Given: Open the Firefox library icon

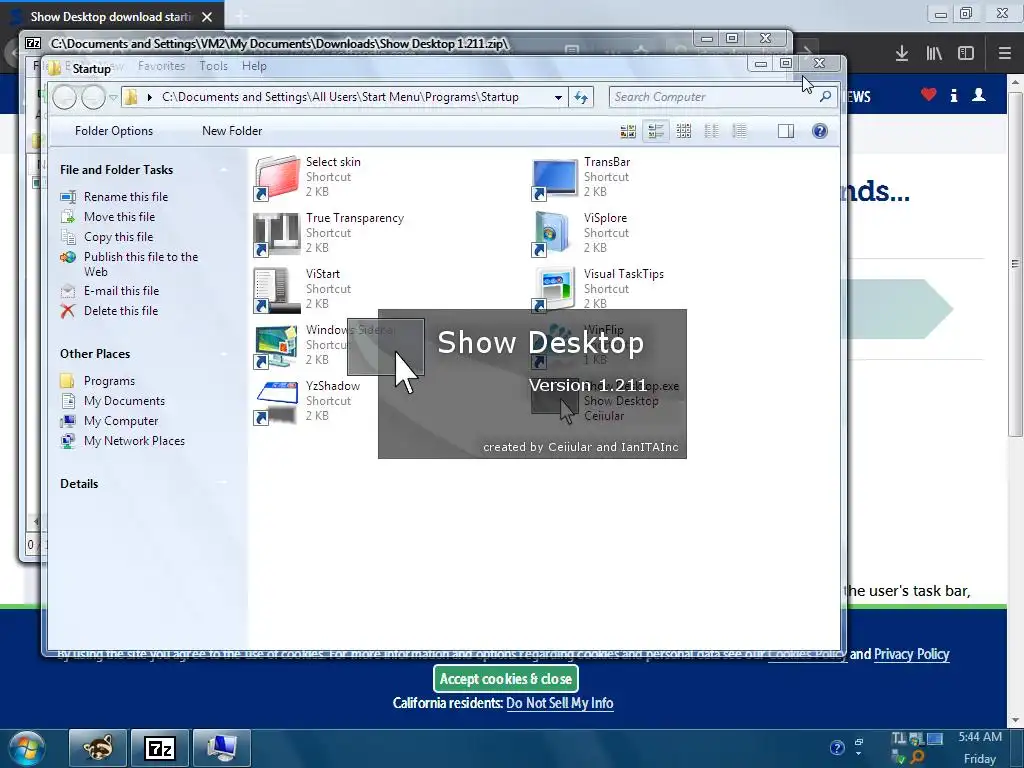Looking at the screenshot, I should point(934,54).
